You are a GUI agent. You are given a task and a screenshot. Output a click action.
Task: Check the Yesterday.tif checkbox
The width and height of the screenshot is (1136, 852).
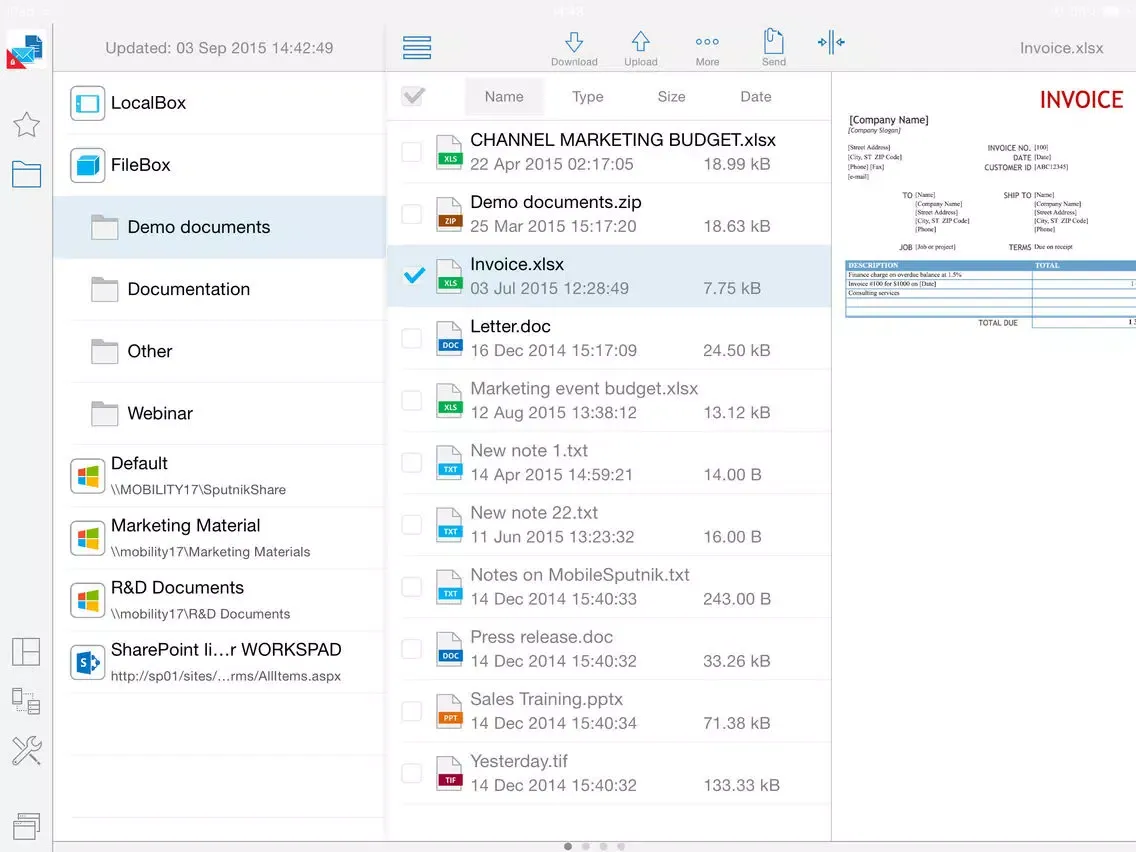point(412,773)
